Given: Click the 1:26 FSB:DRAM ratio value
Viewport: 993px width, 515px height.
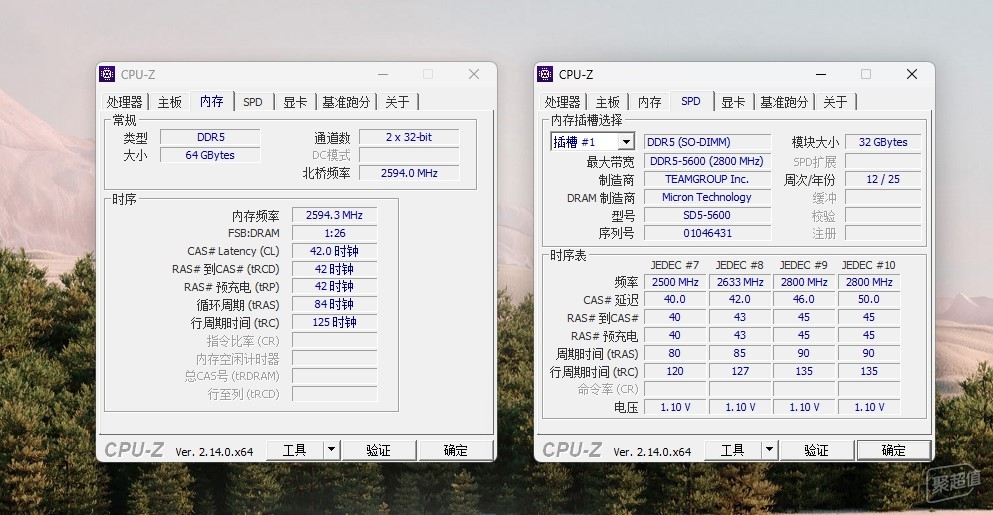Looking at the screenshot, I should click(334, 233).
